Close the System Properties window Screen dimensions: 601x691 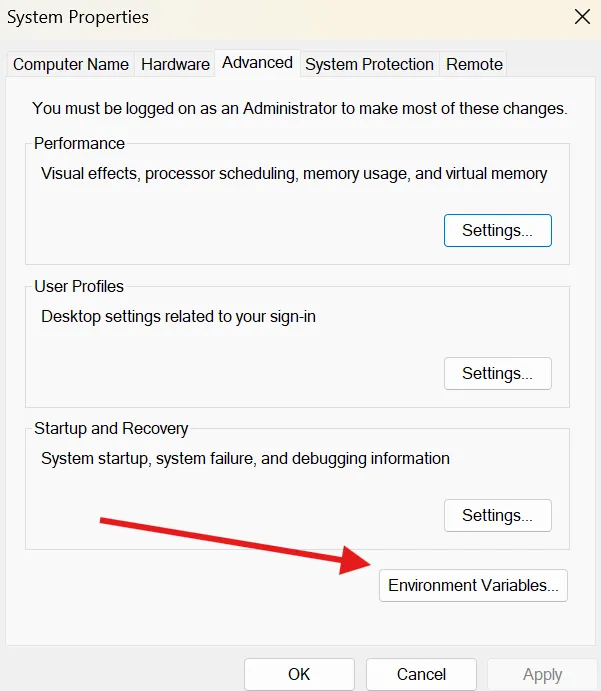click(x=581, y=16)
